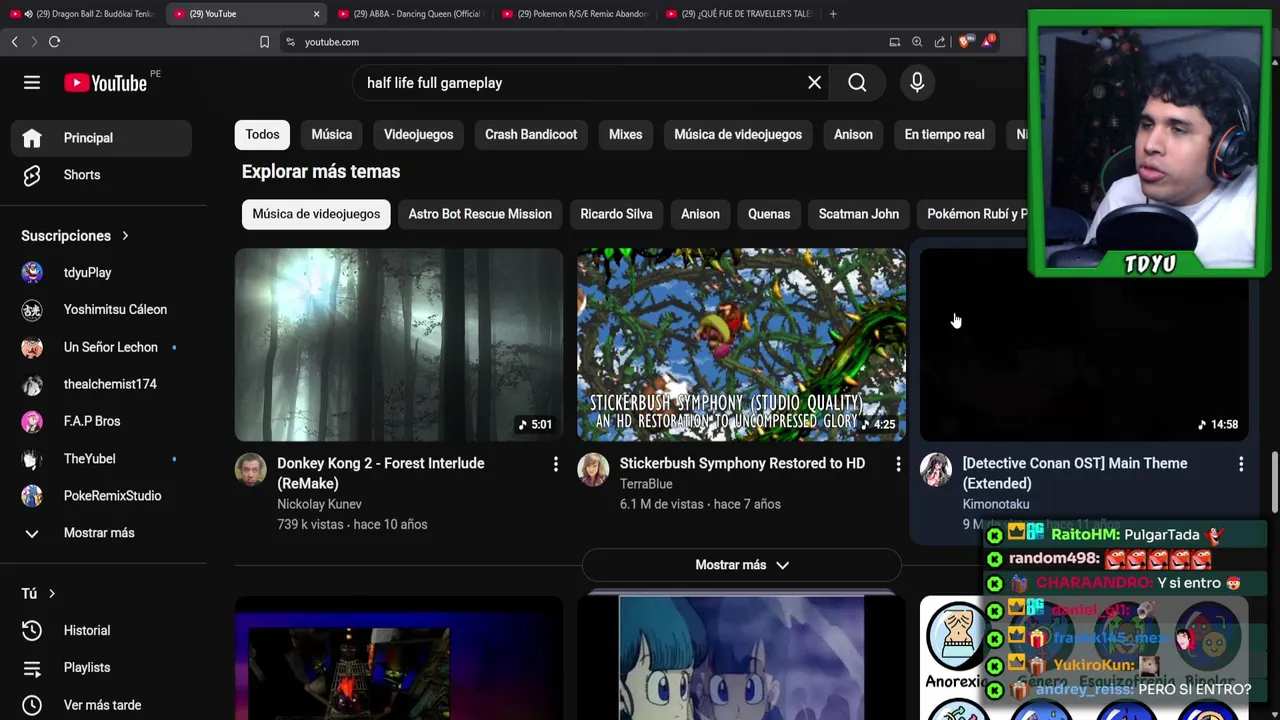Go to Shorts in the sidebar
The height and width of the screenshot is (720, 1280).
101,175
